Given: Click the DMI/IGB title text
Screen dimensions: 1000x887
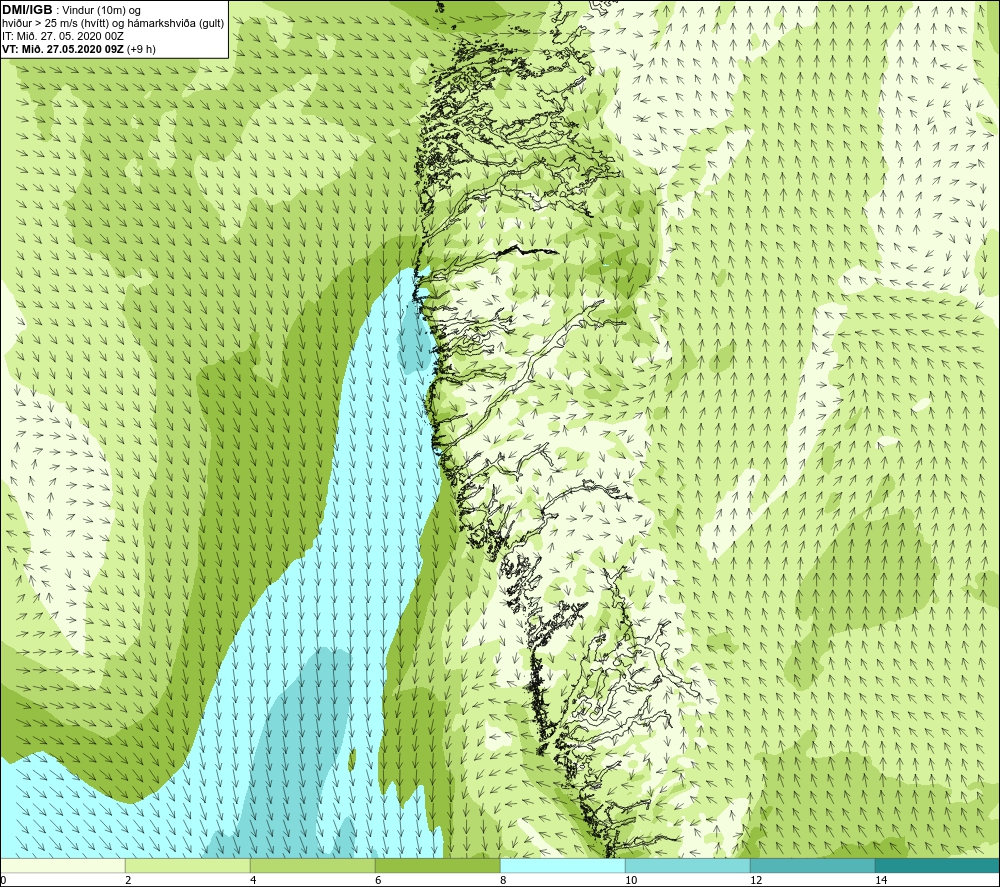Looking at the screenshot, I should pos(27,10).
